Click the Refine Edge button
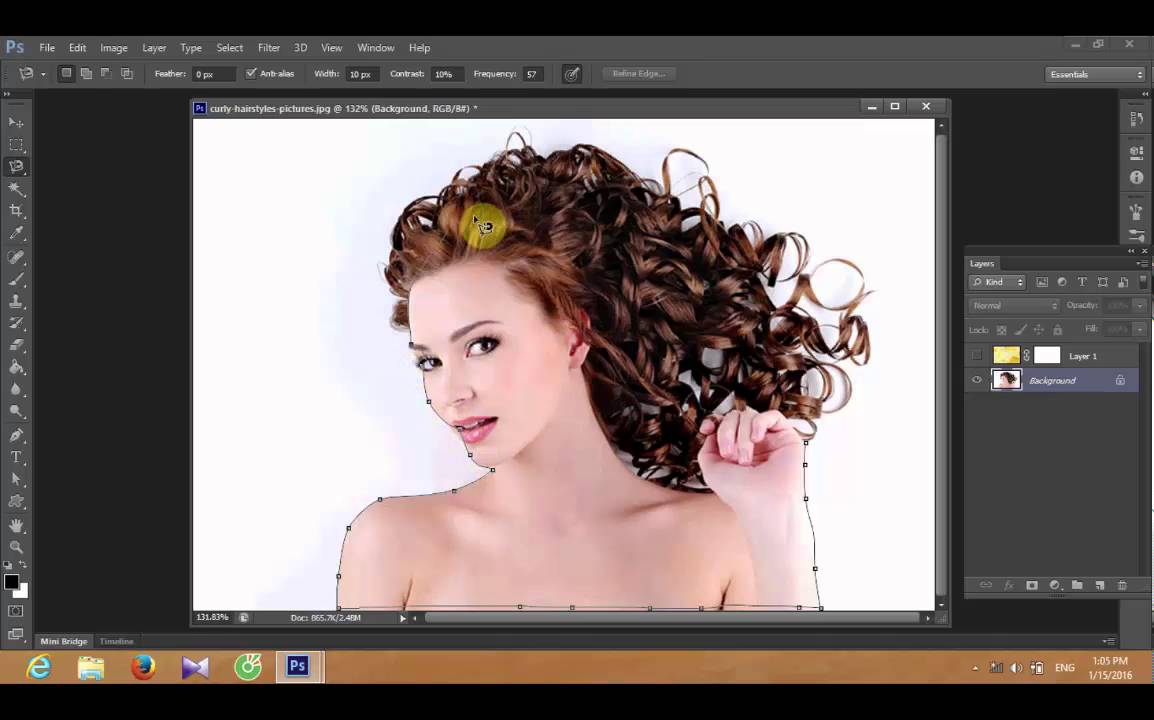 [x=639, y=74]
